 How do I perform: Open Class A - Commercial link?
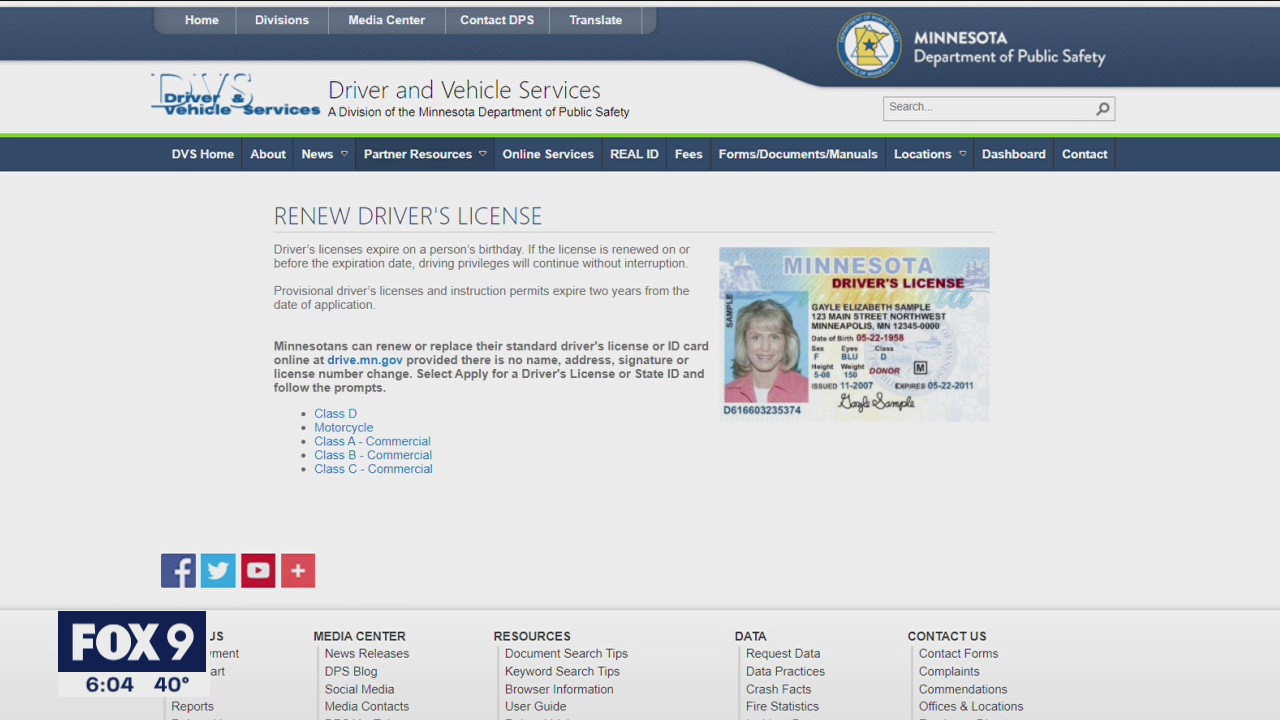click(372, 441)
